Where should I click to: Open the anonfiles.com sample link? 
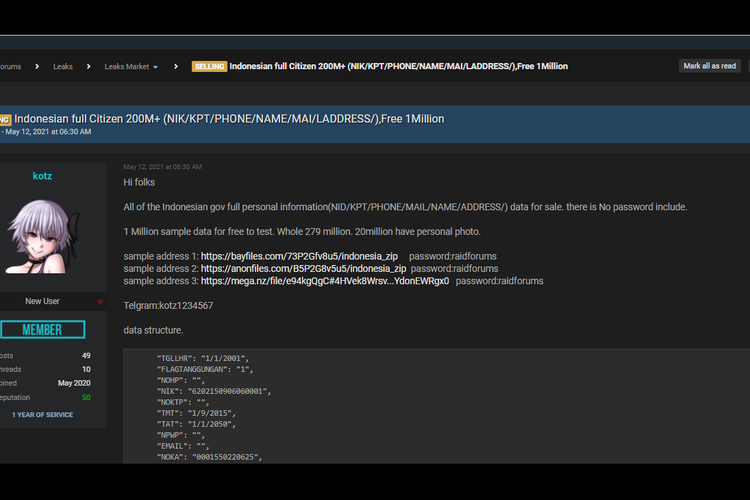303,269
